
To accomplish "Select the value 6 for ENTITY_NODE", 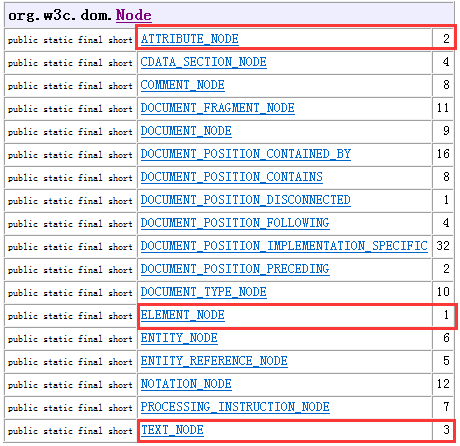I will point(446,338).
